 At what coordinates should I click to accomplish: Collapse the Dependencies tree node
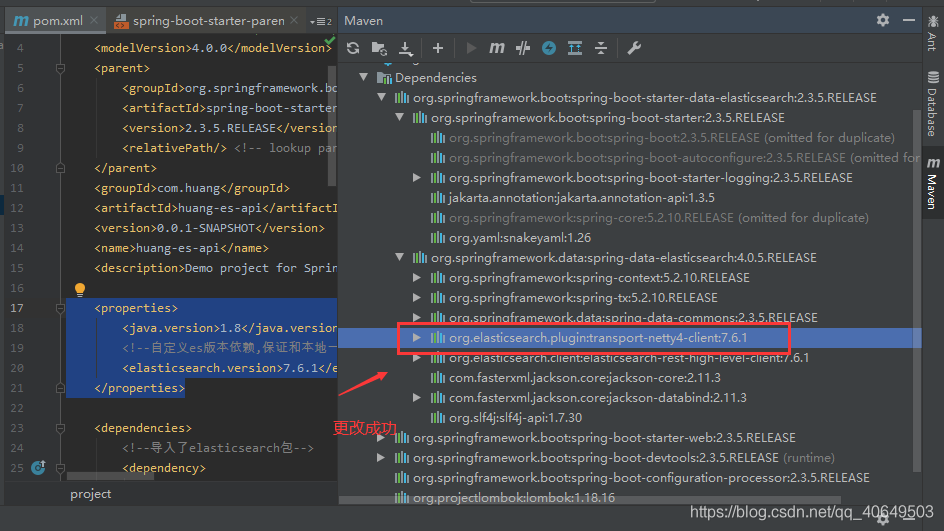click(363, 77)
